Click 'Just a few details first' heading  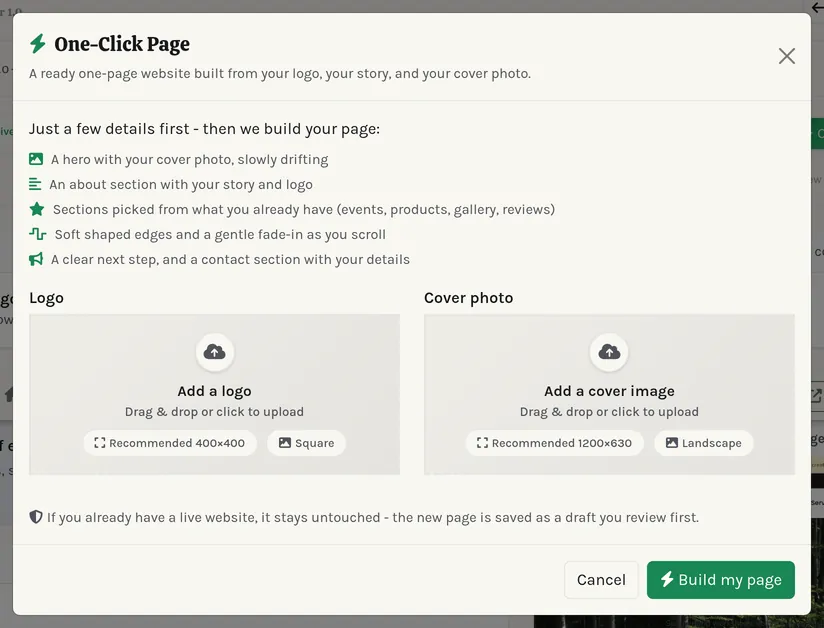[x=204, y=129]
